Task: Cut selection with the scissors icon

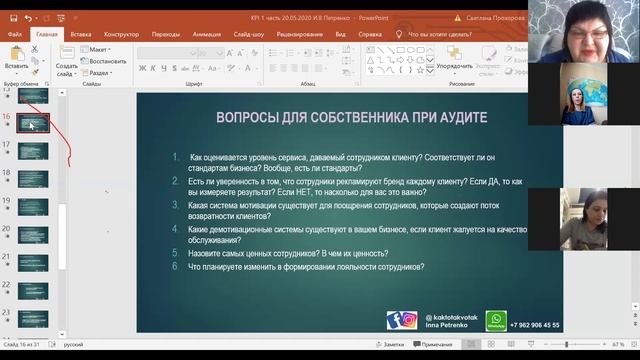Action: coord(35,50)
